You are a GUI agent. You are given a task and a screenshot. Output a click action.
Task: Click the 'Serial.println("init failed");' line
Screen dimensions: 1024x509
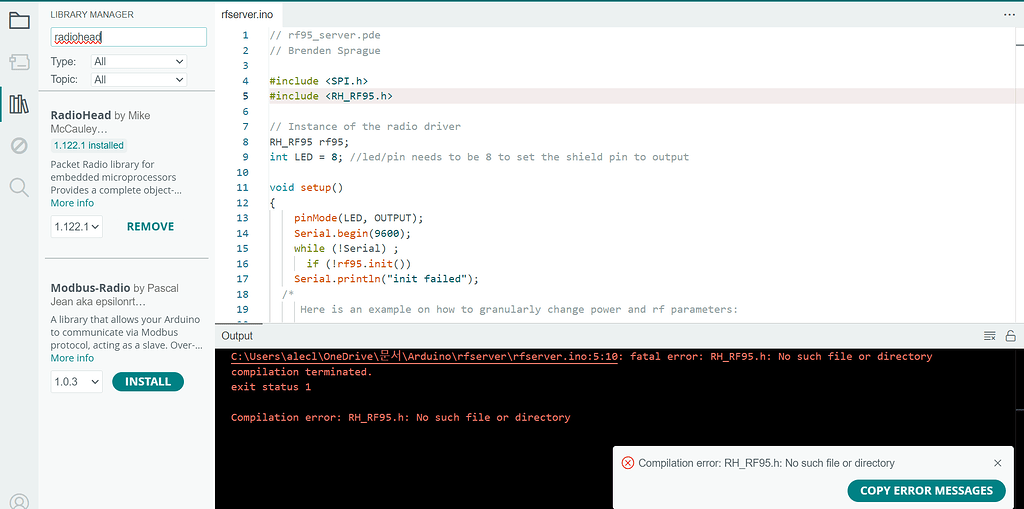(387, 279)
